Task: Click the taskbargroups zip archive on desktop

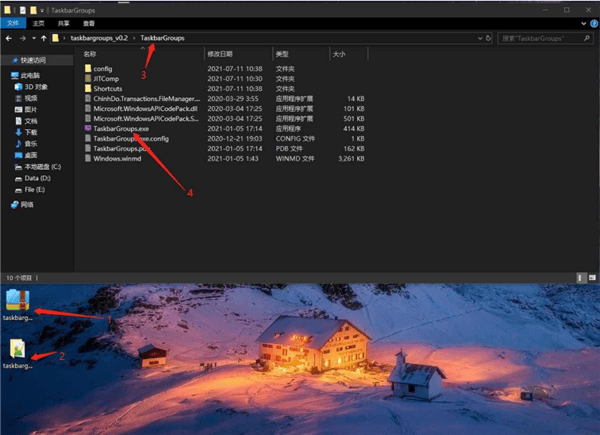Action: tap(18, 301)
